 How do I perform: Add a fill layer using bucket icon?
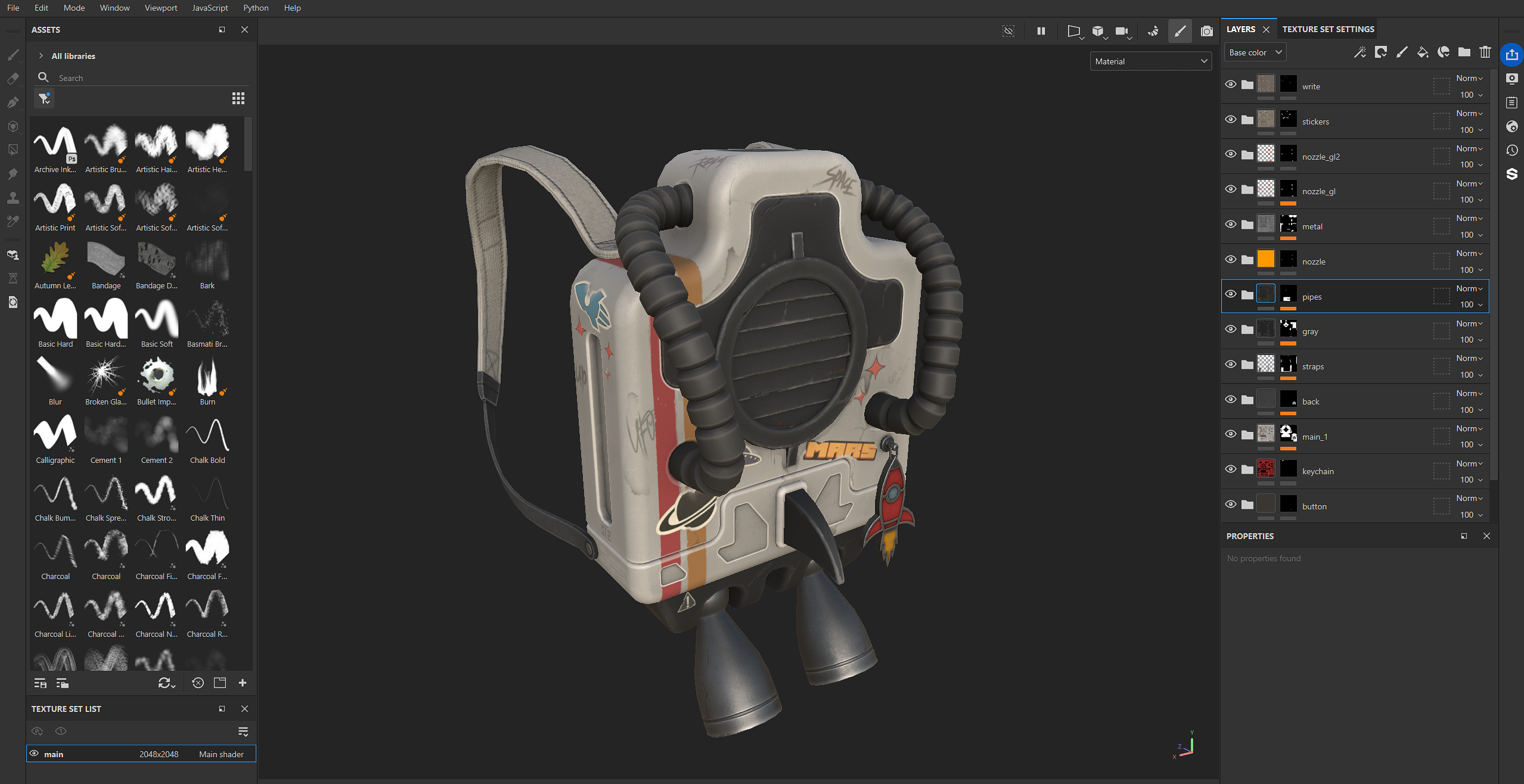point(1422,52)
